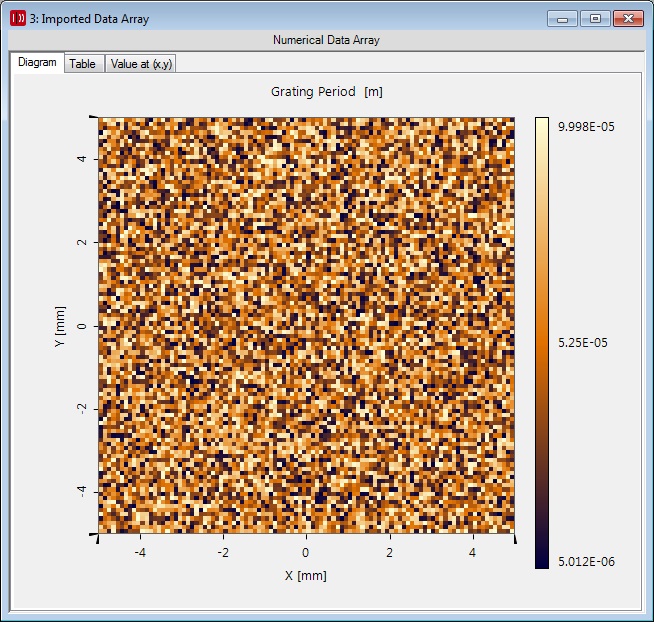
Task: Open the Table tab
Action: 83,64
